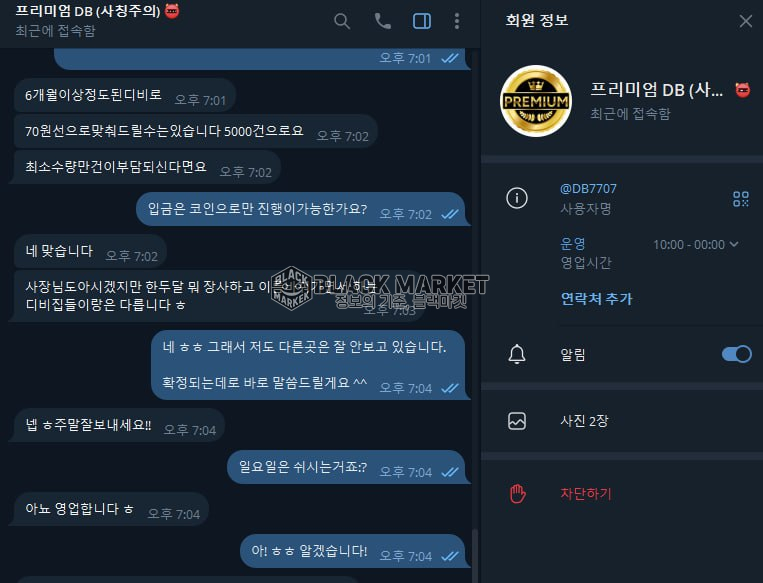Click the chat scrollbar thumb
The image size is (763, 583).
point(474,556)
